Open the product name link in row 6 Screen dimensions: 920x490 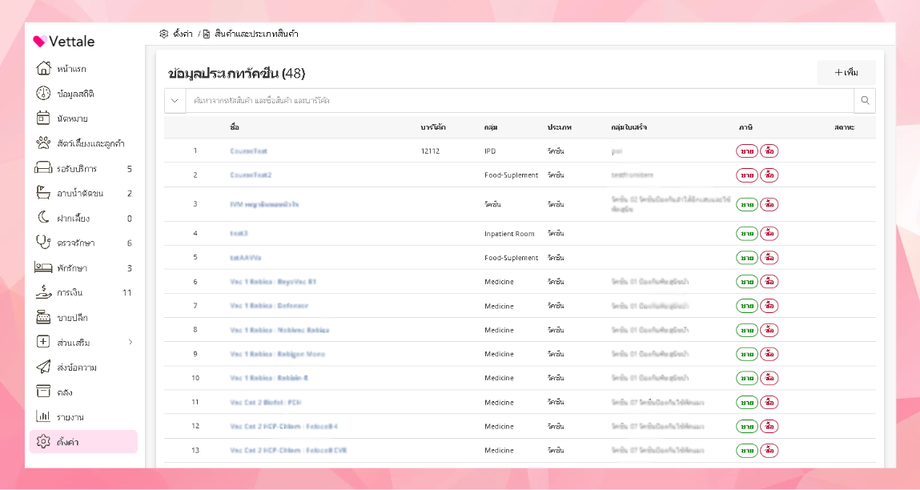273,282
